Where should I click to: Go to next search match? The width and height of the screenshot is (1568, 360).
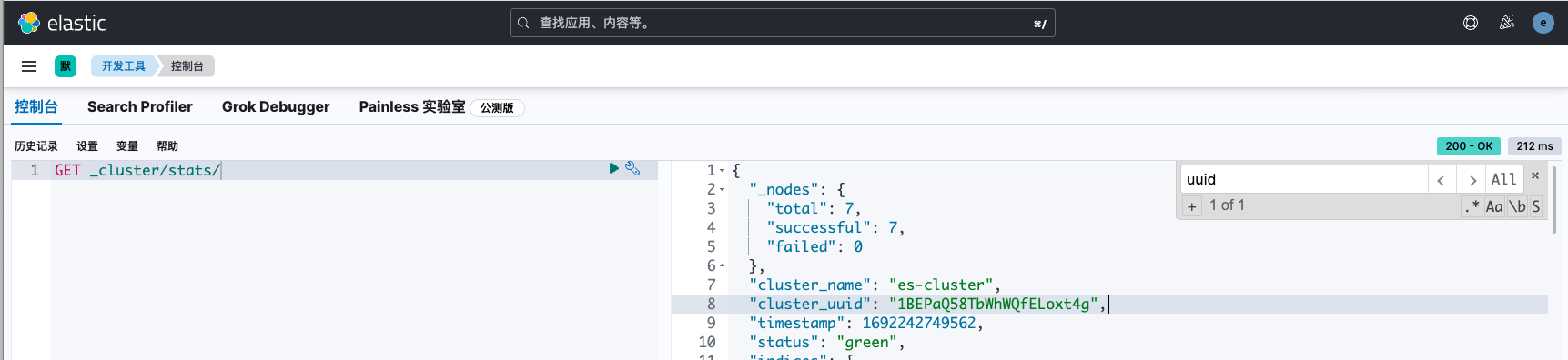[x=1472, y=180]
